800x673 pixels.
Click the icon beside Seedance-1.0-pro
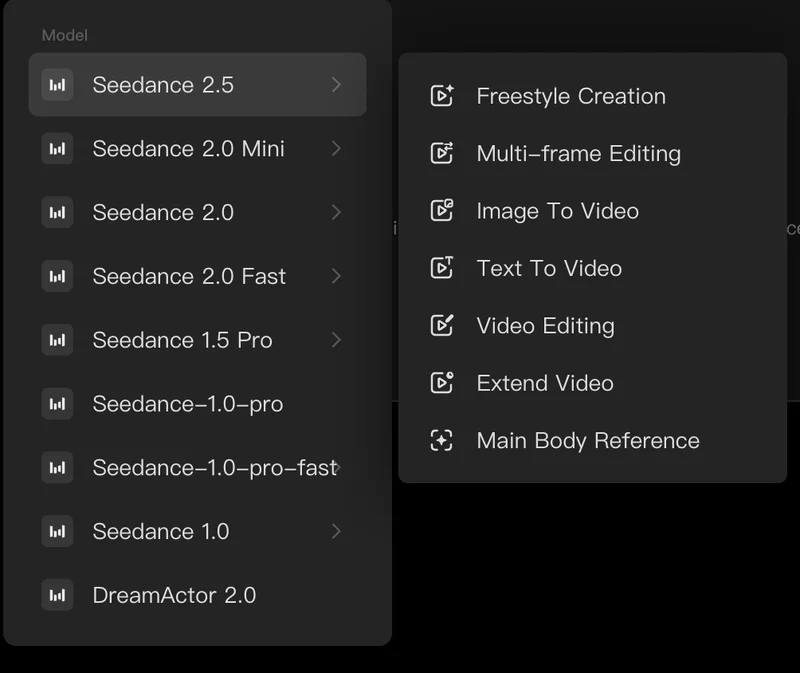coord(57,404)
